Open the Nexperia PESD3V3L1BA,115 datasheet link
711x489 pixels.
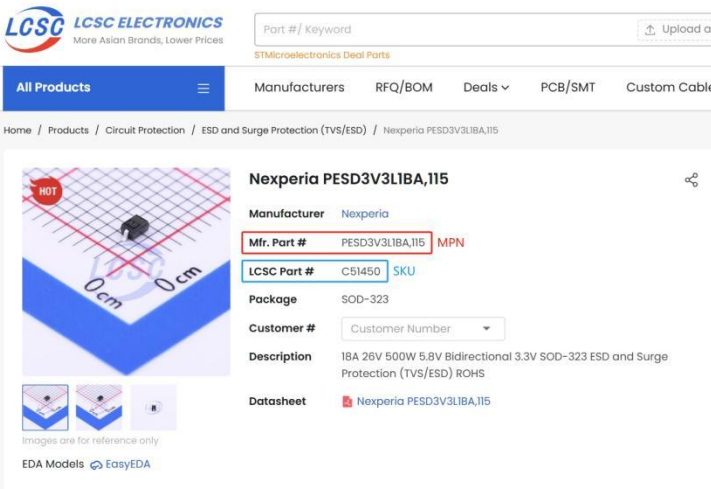coord(424,402)
